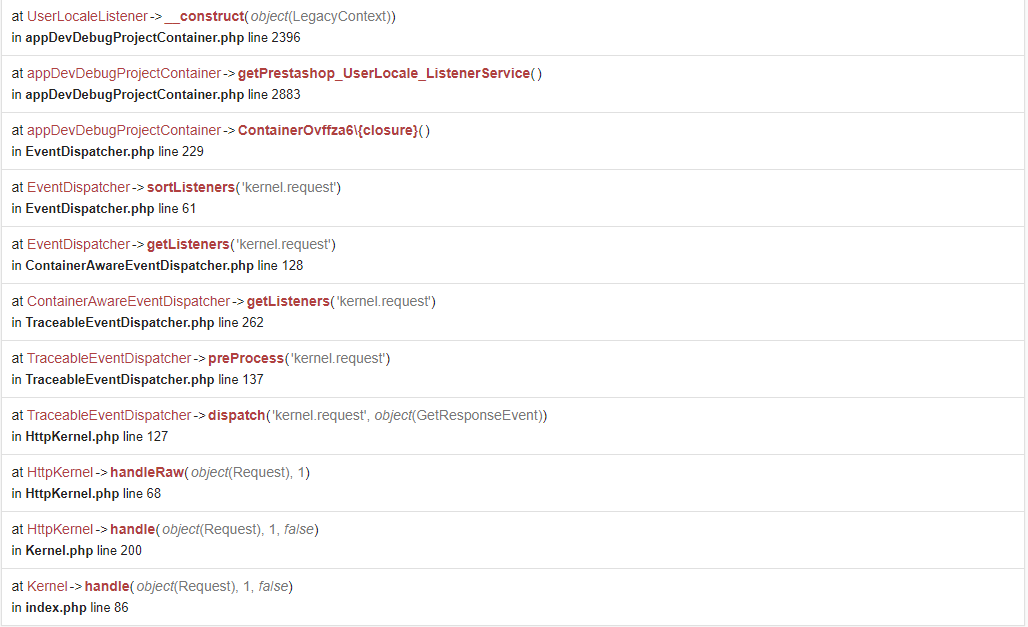
Task: Open TraceableEventDispatcher.php line 137 reference
Action: (144, 380)
